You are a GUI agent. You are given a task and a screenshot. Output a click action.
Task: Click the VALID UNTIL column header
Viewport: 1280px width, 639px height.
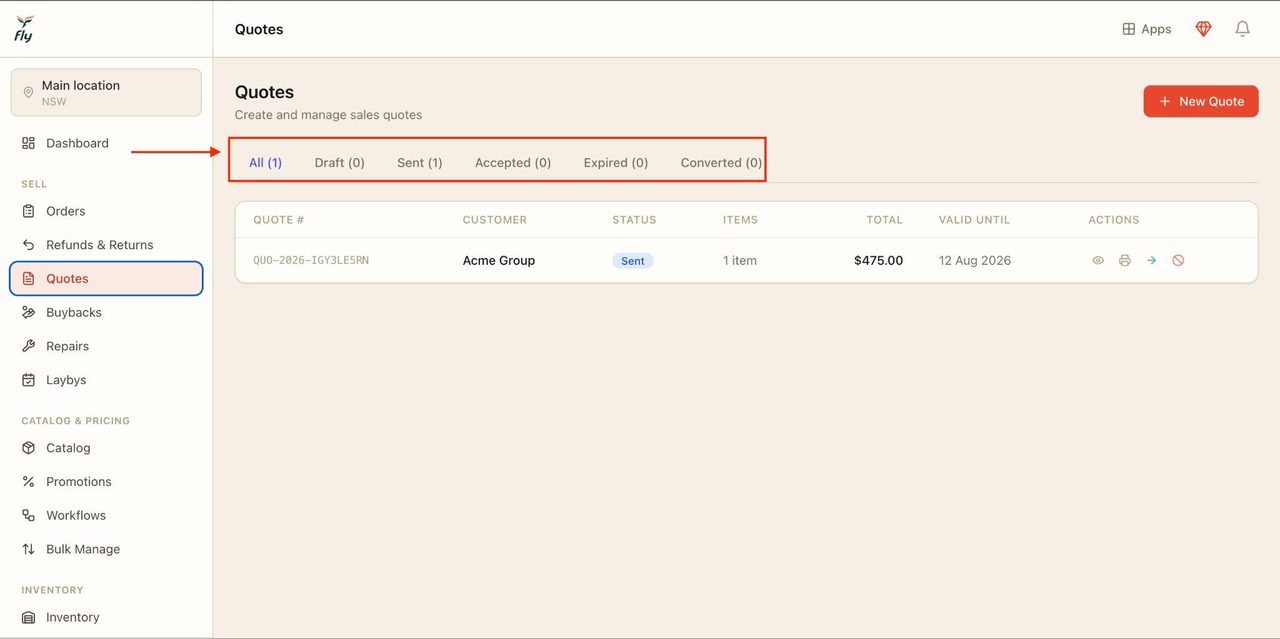click(x=975, y=220)
